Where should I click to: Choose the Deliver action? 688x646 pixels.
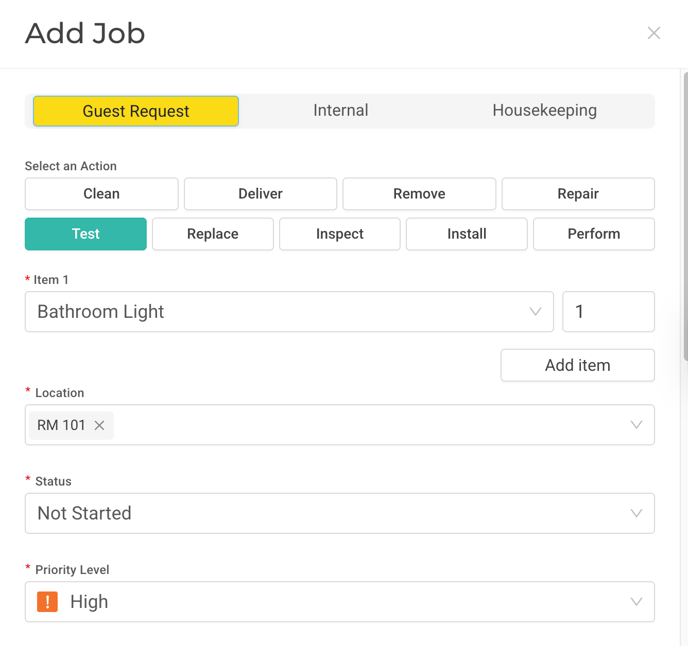click(x=260, y=194)
